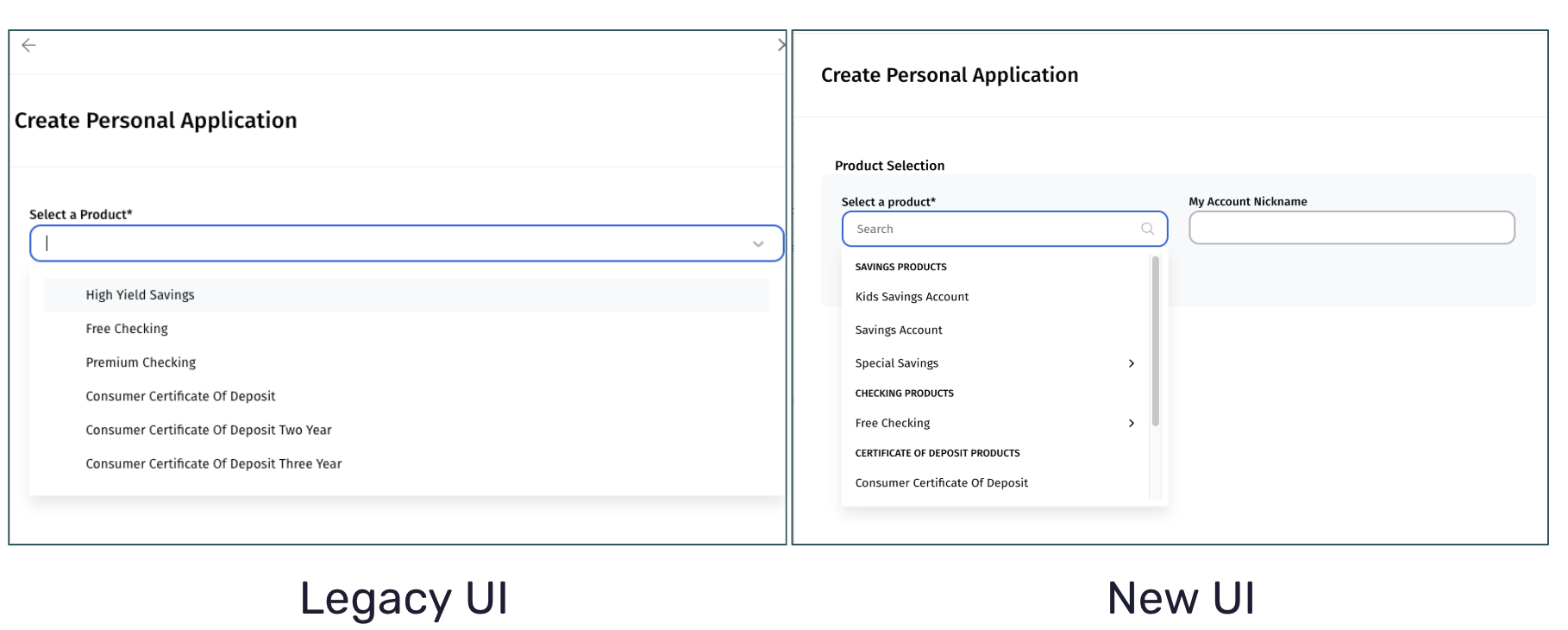Screen dimensions: 1568x630
Task: Click the forward chevron at legacy header
Action: tap(781, 45)
